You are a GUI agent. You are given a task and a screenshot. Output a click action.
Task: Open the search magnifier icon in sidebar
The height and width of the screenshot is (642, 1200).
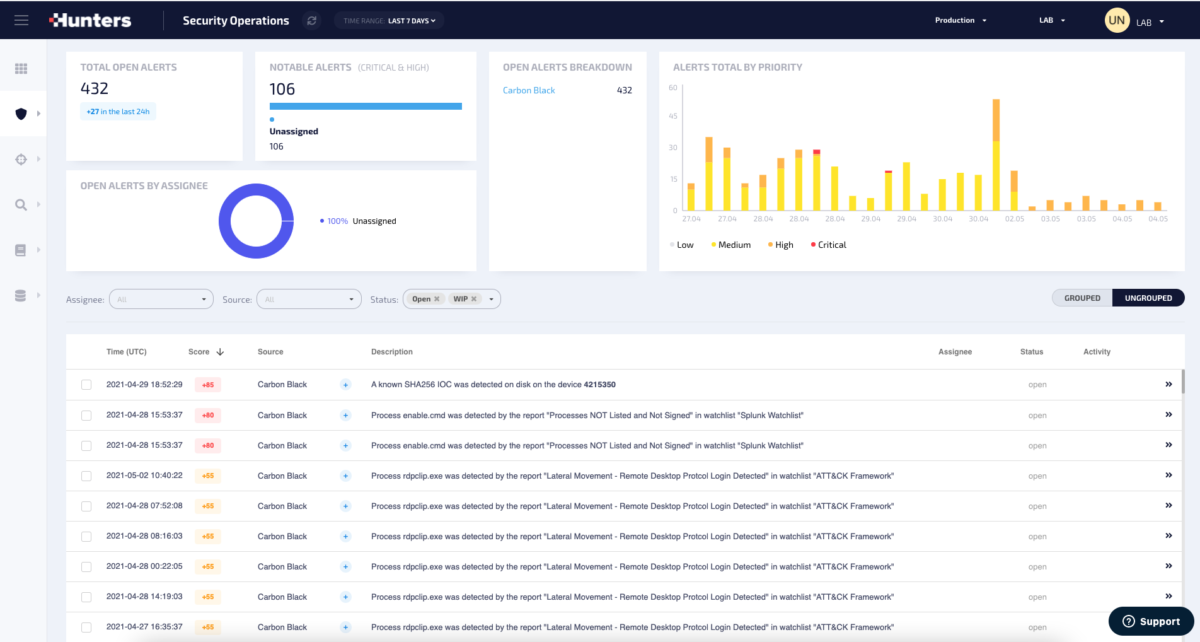point(22,203)
